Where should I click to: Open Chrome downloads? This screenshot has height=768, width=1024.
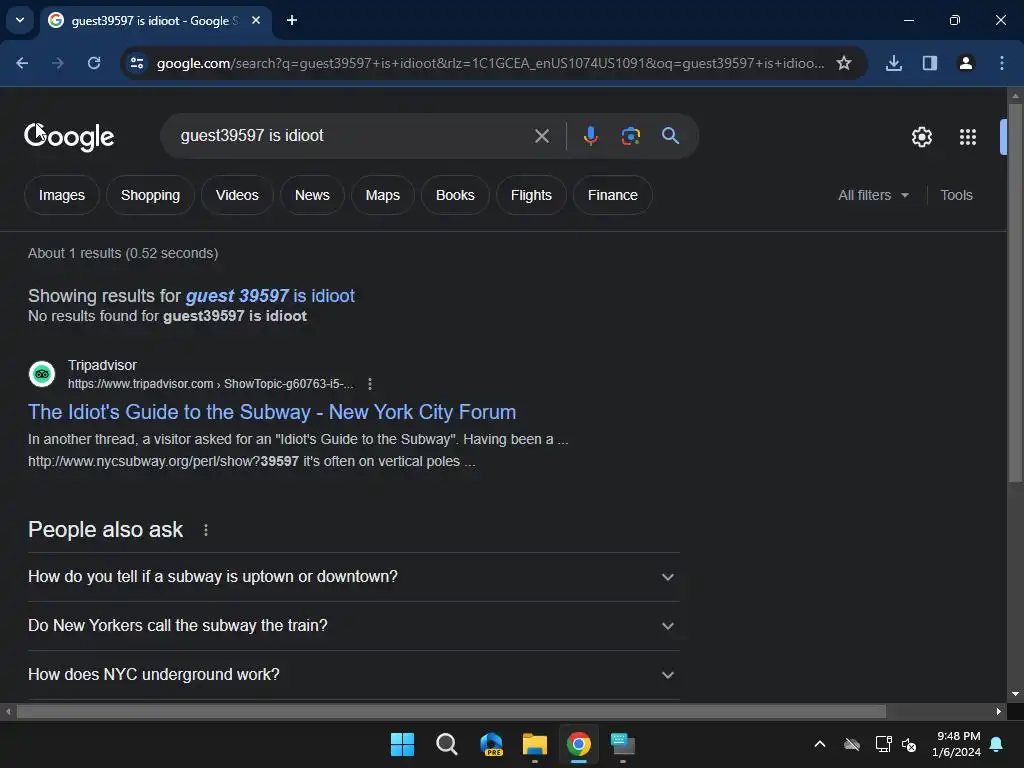893,63
